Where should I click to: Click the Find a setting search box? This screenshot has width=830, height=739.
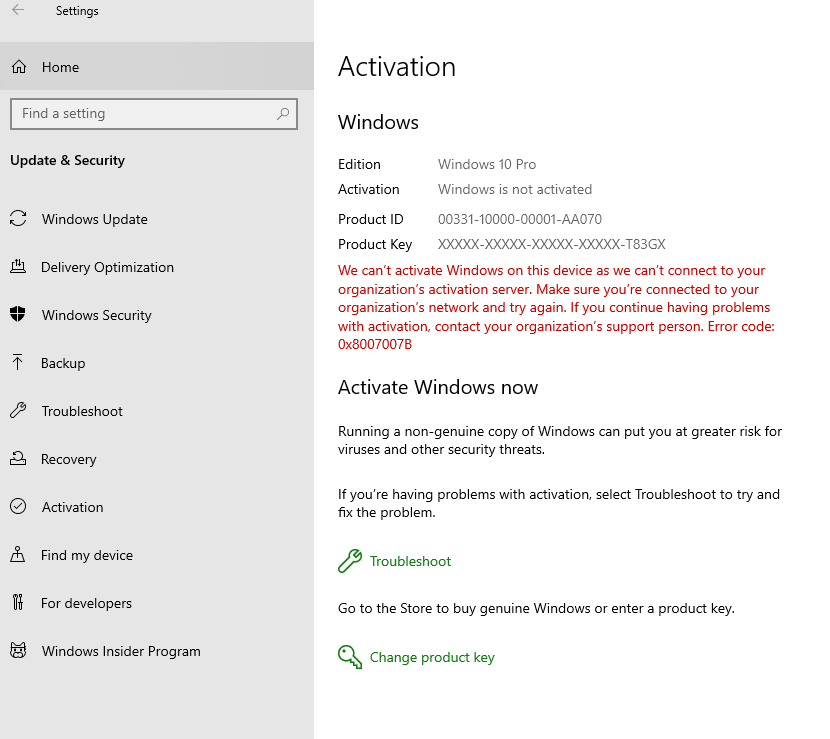tap(154, 113)
